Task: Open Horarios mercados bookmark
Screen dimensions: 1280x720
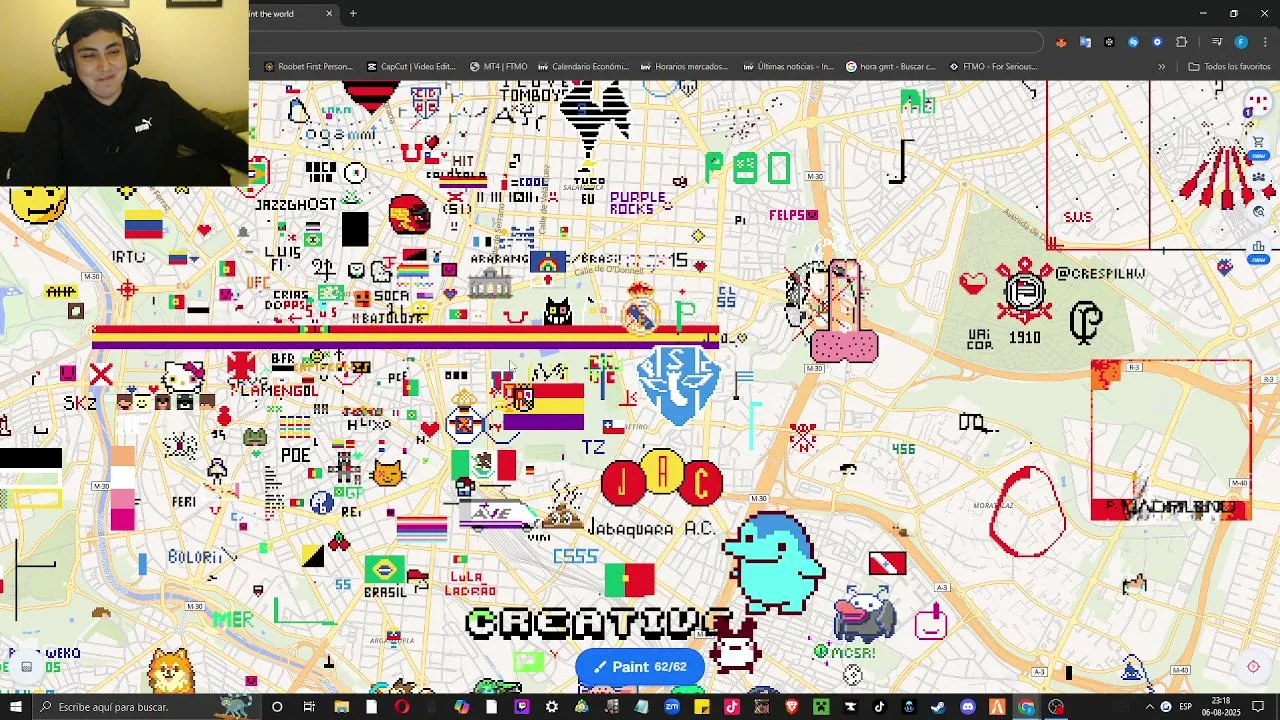Action: coord(685,67)
